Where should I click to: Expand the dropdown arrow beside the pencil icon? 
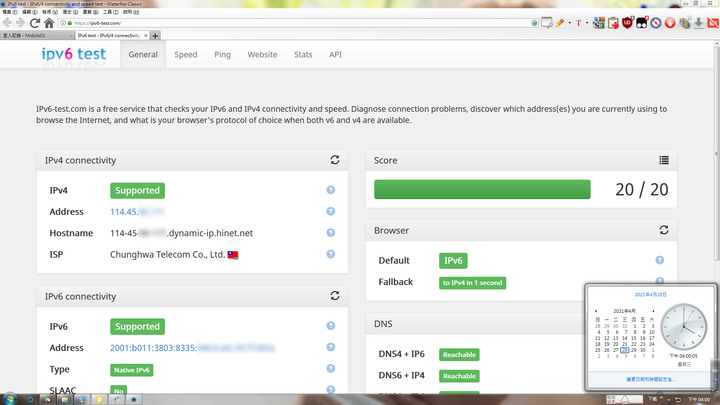click(x=570, y=22)
